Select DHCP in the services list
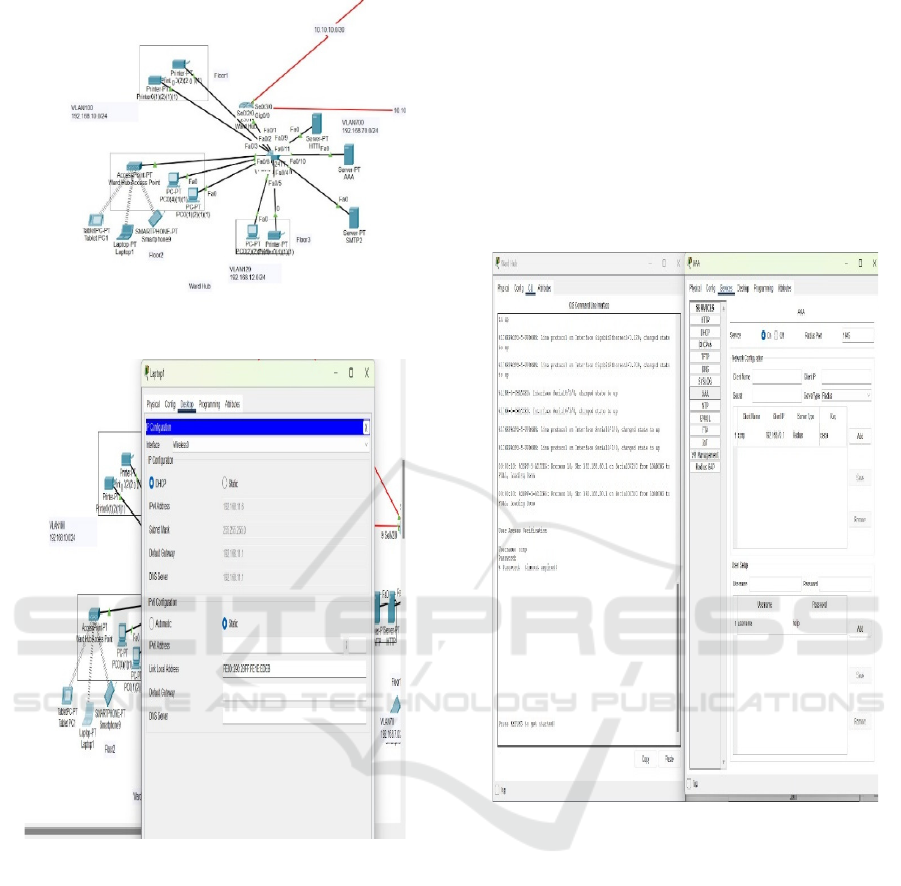This screenshot has width=901, height=886. pos(705,332)
